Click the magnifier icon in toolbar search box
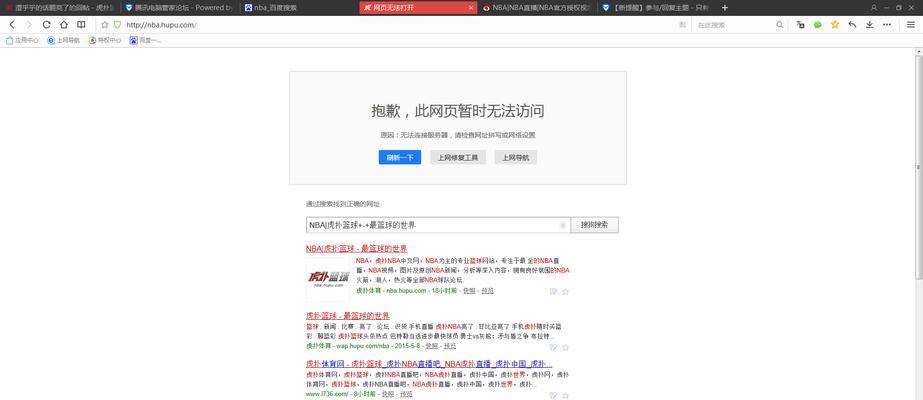923x400 pixels. click(x=779, y=25)
